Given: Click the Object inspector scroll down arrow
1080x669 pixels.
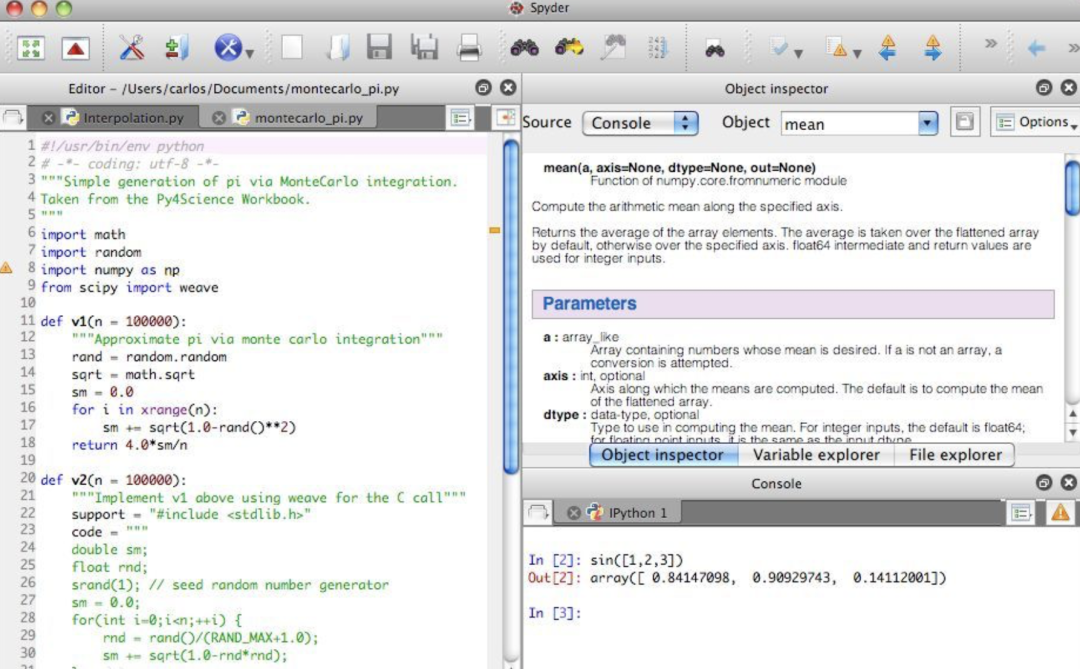Looking at the screenshot, I should pyautogui.click(x=1072, y=432).
